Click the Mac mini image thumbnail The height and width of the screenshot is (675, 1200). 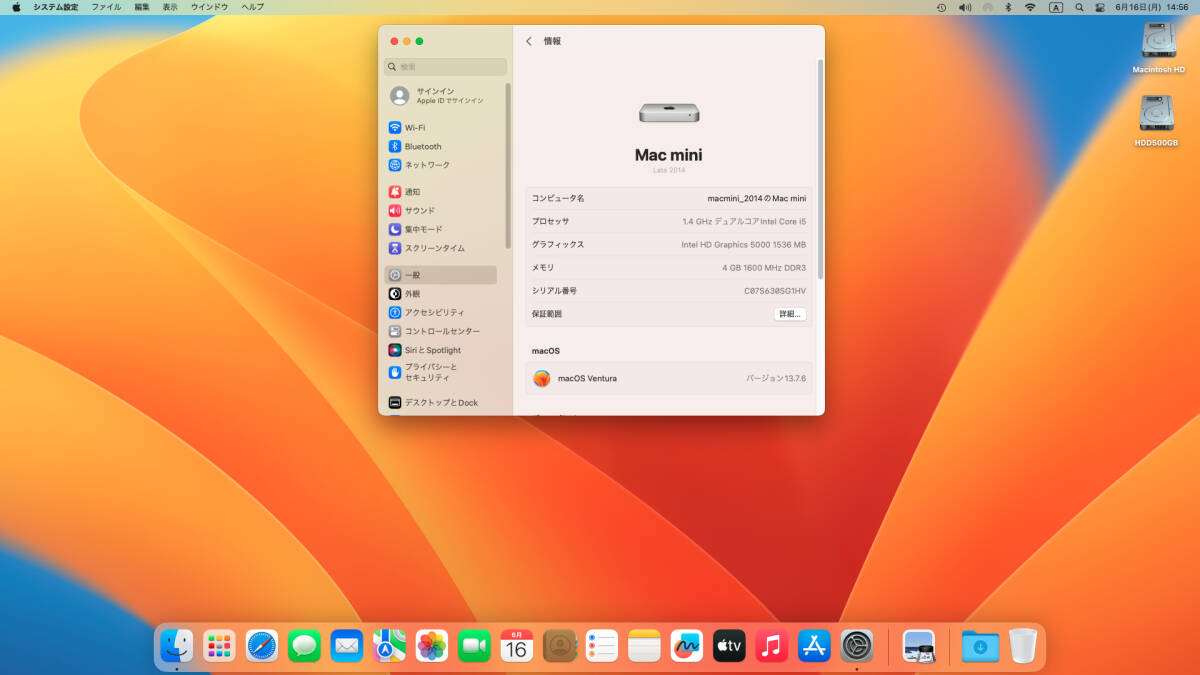[668, 112]
